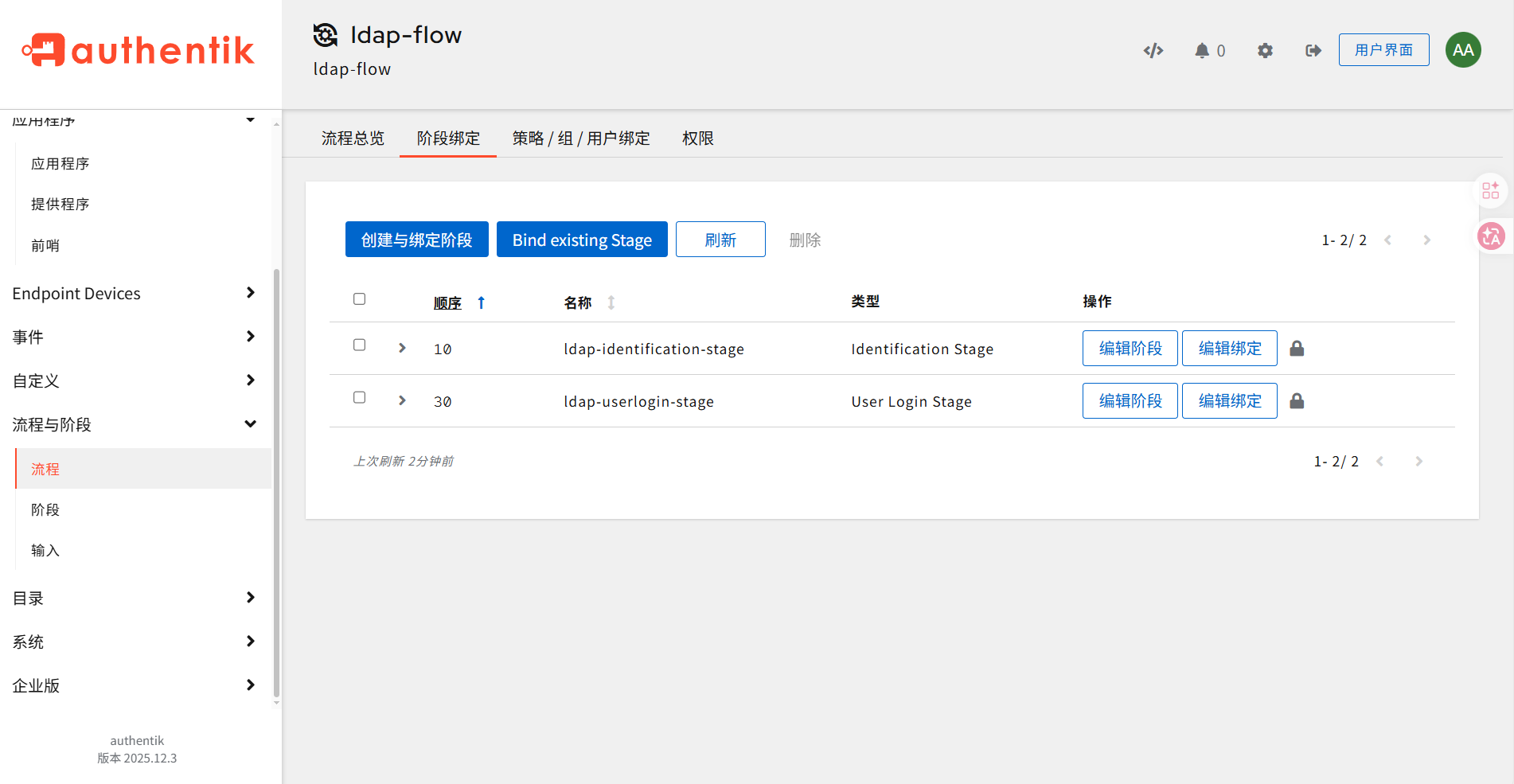The height and width of the screenshot is (784, 1514).
Task: Click the sign out icon
Action: click(x=1313, y=51)
